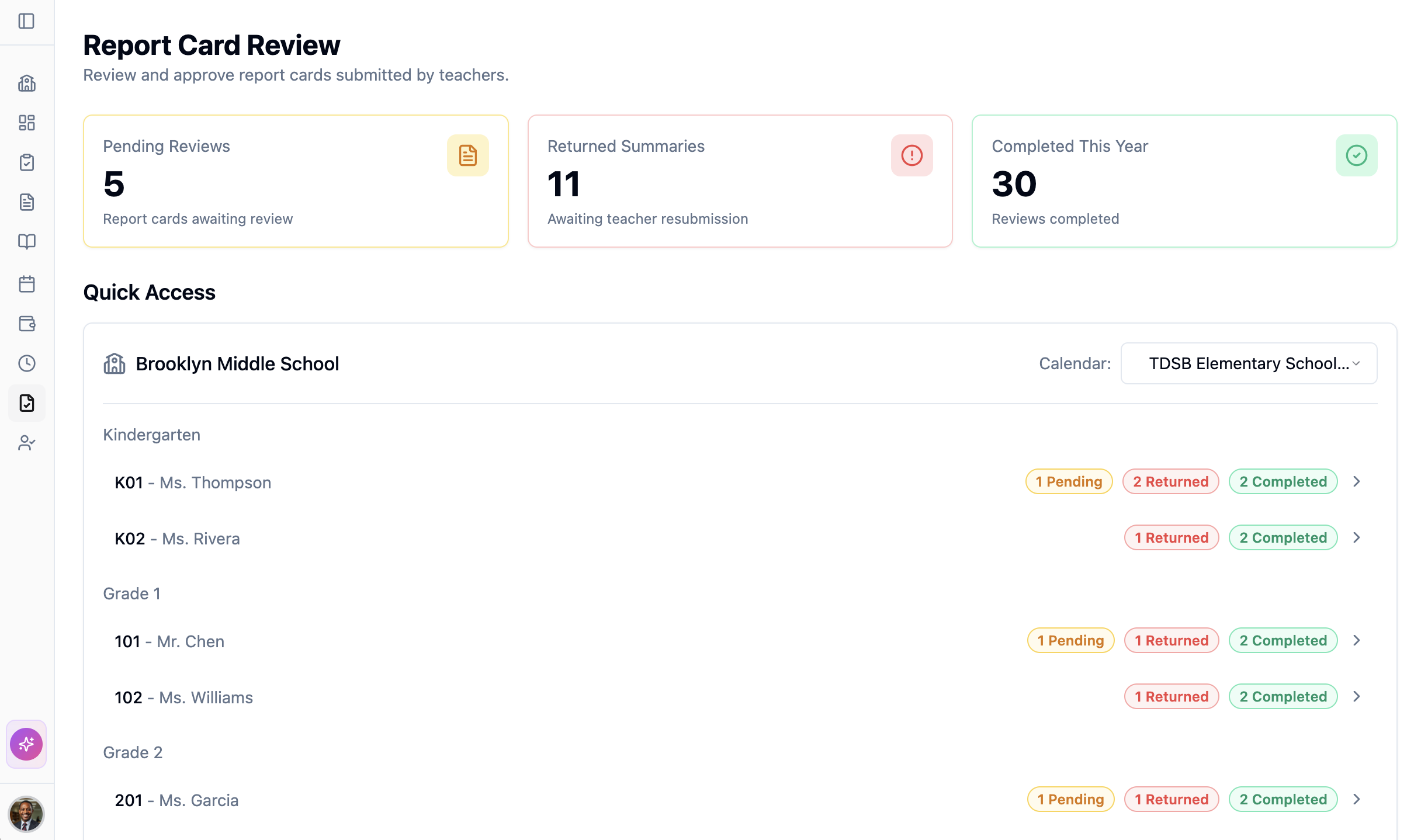The image size is (1421, 840).
Task: Select the 1 Pending badge for K01
Action: [x=1069, y=481]
